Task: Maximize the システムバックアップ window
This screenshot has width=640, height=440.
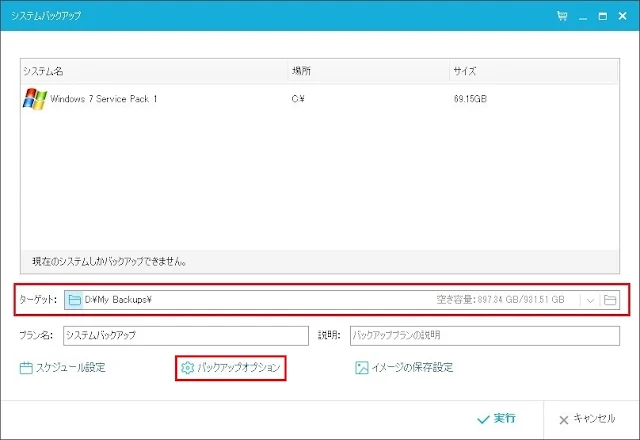Action: click(x=602, y=16)
